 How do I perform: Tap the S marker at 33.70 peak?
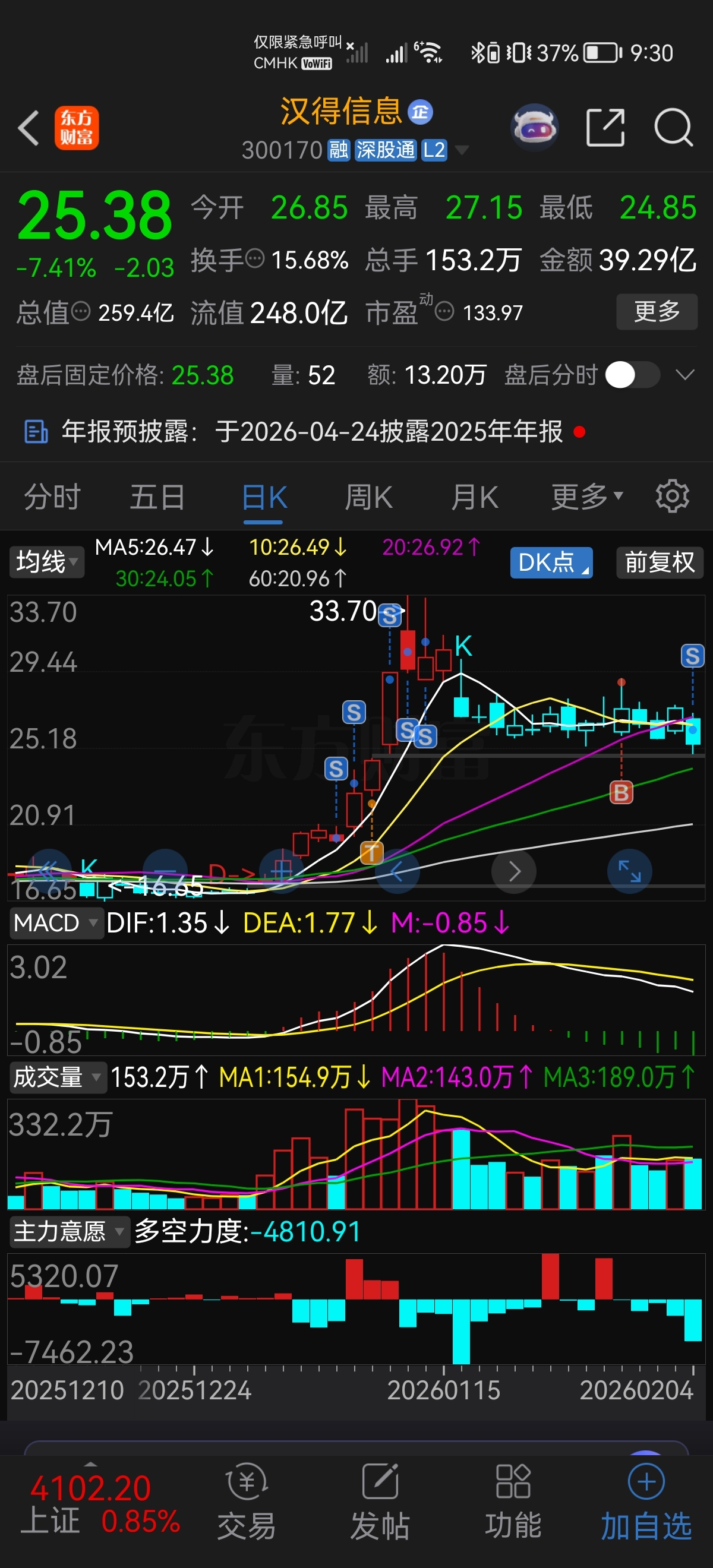point(390,615)
